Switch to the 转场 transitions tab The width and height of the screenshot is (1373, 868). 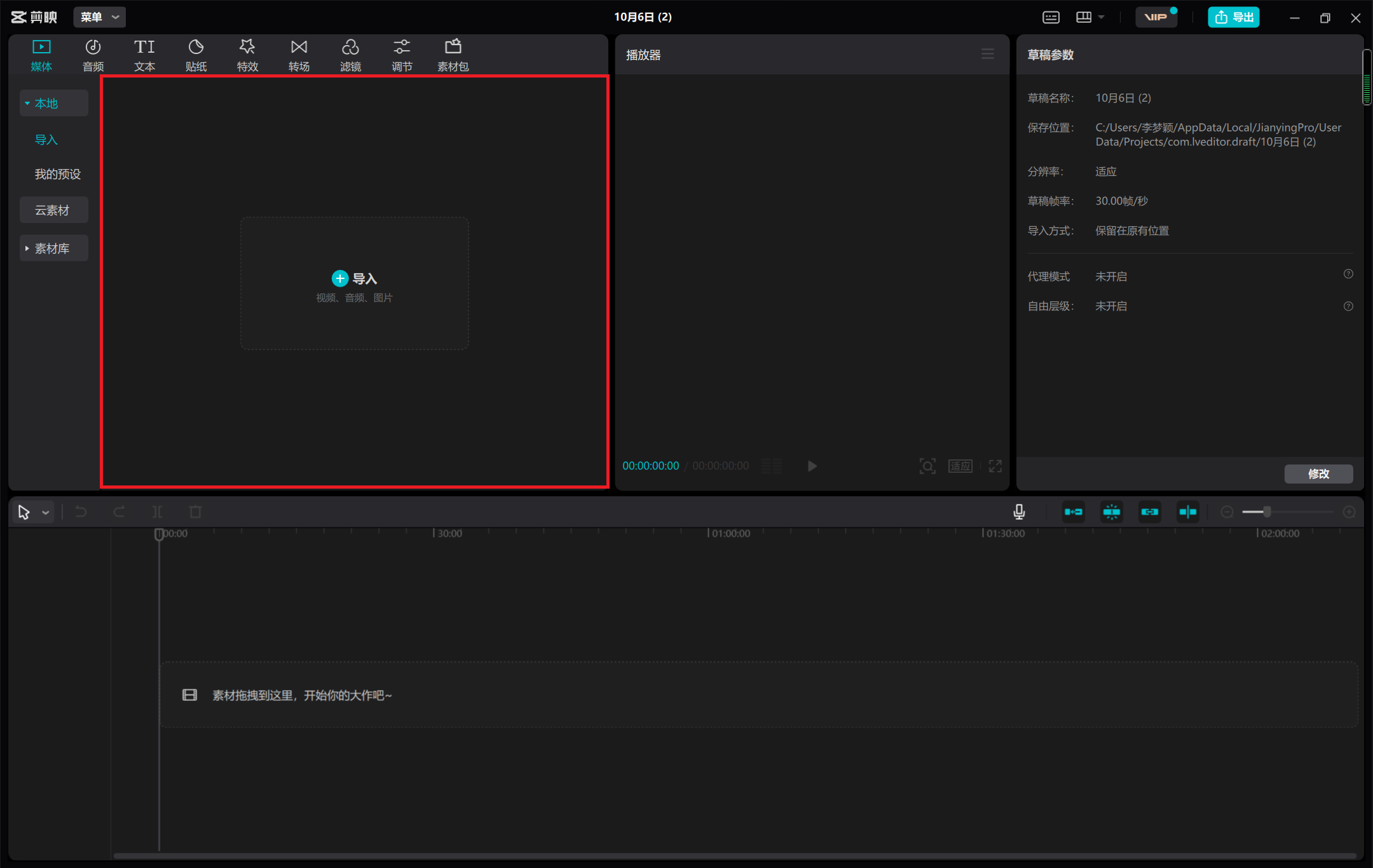click(x=299, y=55)
